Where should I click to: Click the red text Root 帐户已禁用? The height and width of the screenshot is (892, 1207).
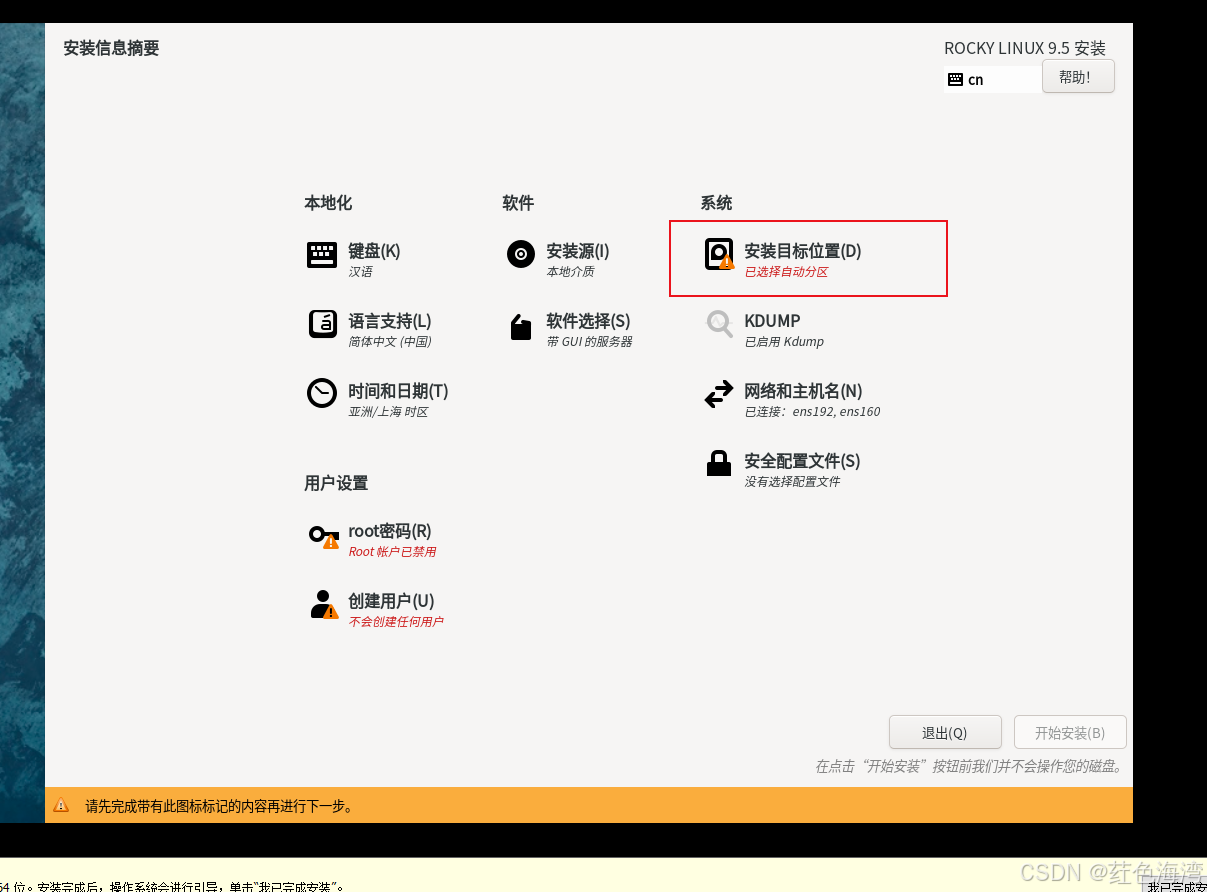click(392, 552)
